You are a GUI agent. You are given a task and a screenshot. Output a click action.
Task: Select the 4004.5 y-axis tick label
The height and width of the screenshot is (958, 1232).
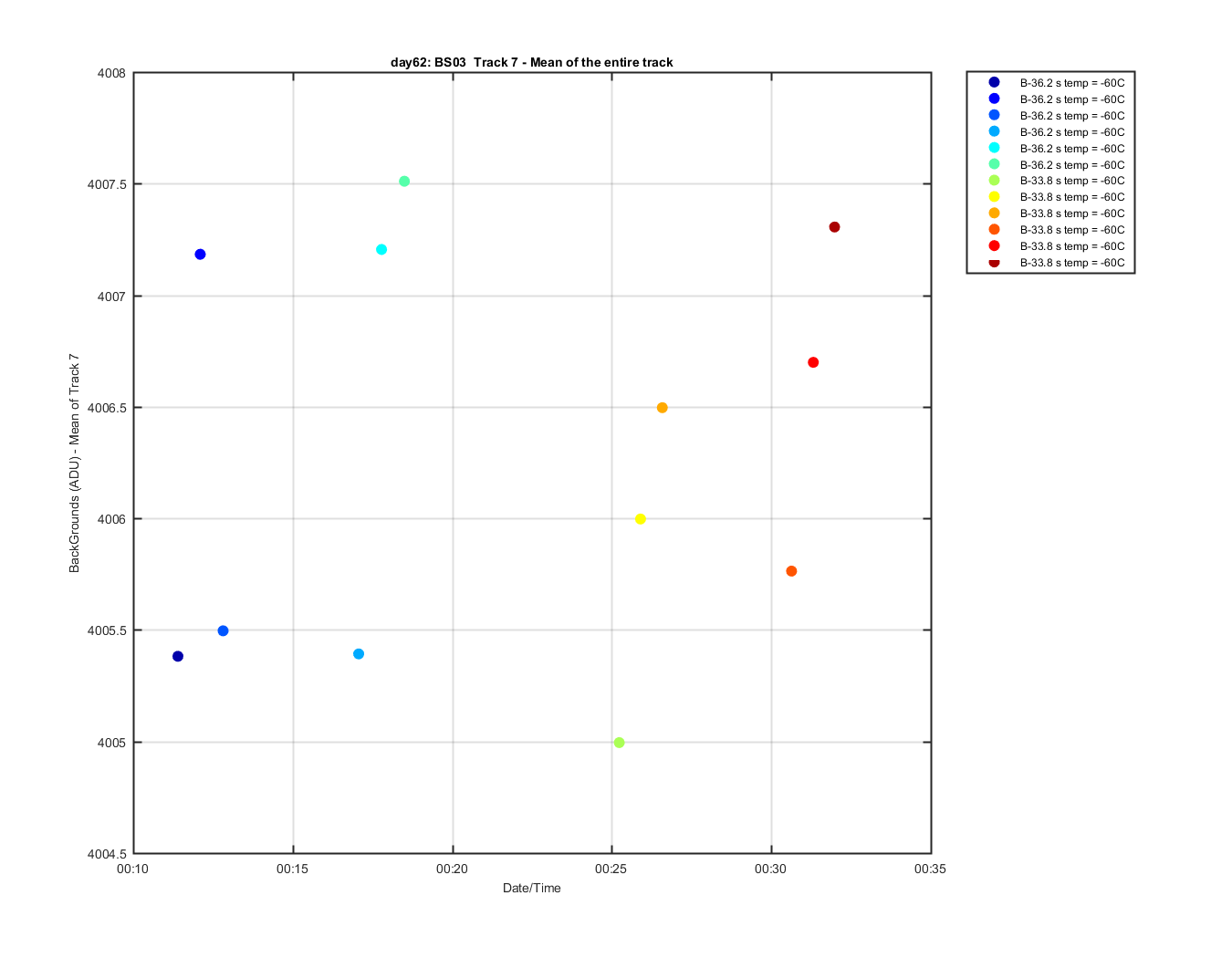[x=107, y=854]
